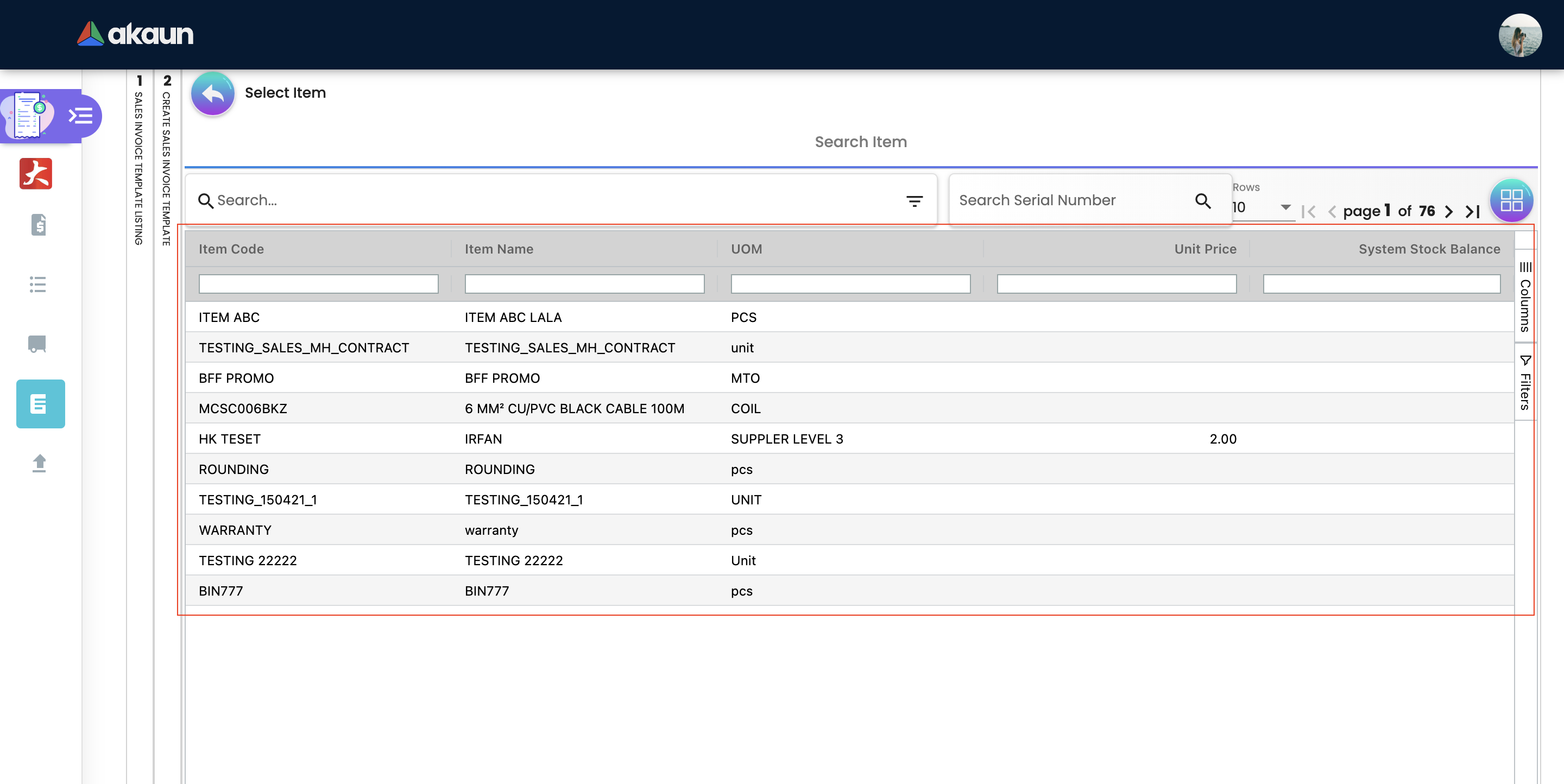Open the Filters side panel
1564x784 pixels.
pos(1524,382)
